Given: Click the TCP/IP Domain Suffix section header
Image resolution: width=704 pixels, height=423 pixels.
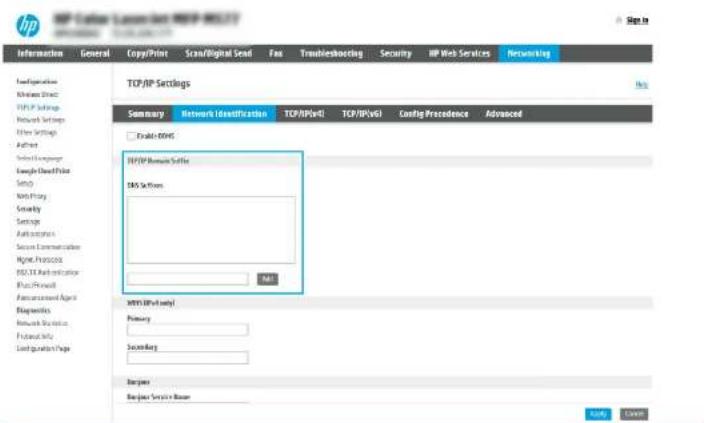Looking at the screenshot, I should click(158, 161).
